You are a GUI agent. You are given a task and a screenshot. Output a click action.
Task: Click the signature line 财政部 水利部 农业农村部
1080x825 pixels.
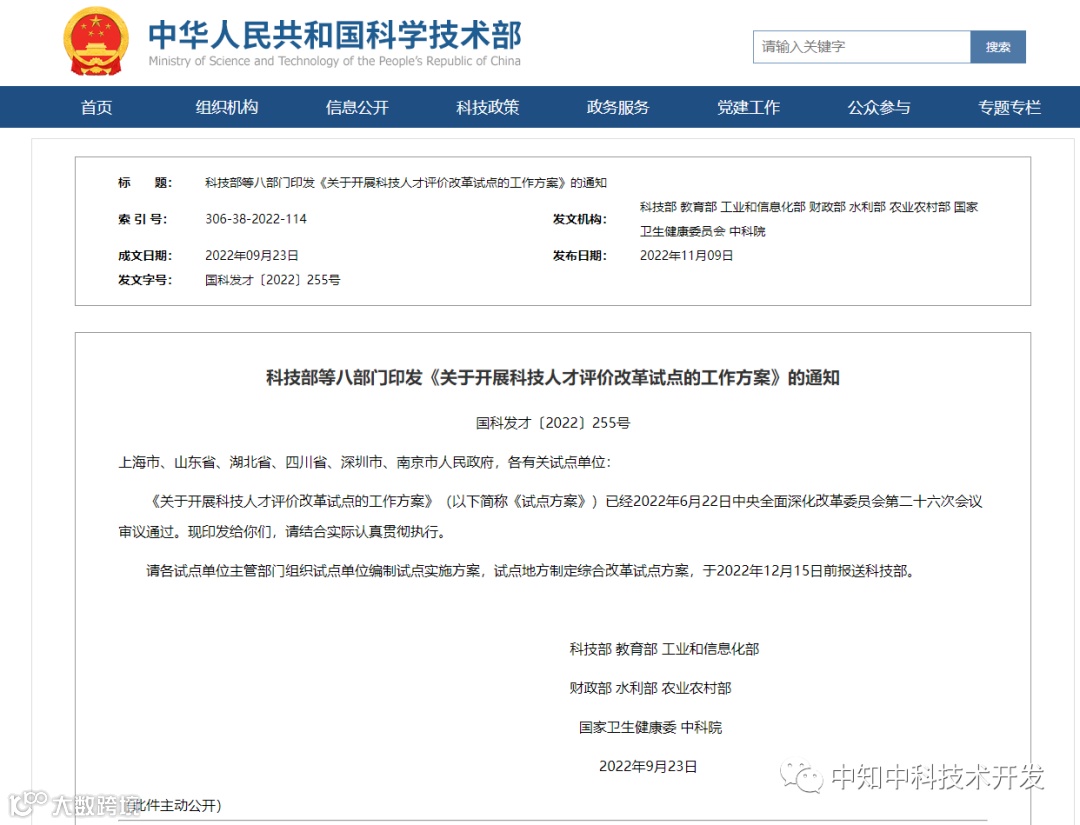click(650, 689)
